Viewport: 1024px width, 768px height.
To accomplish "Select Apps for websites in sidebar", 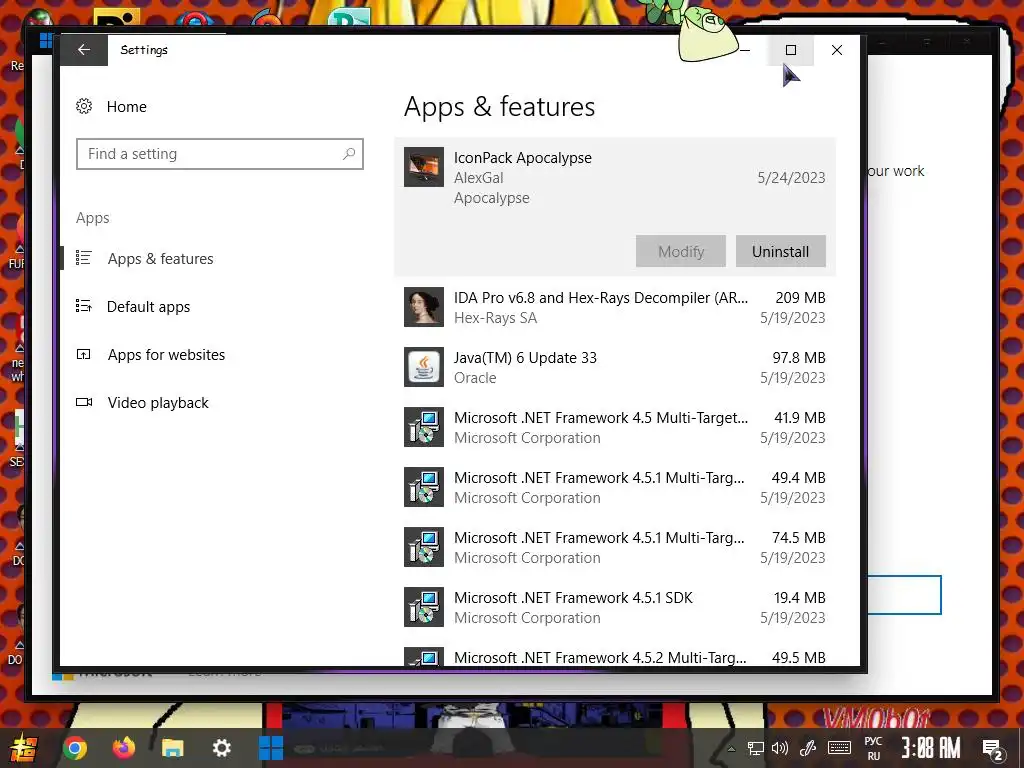I will coord(166,355).
